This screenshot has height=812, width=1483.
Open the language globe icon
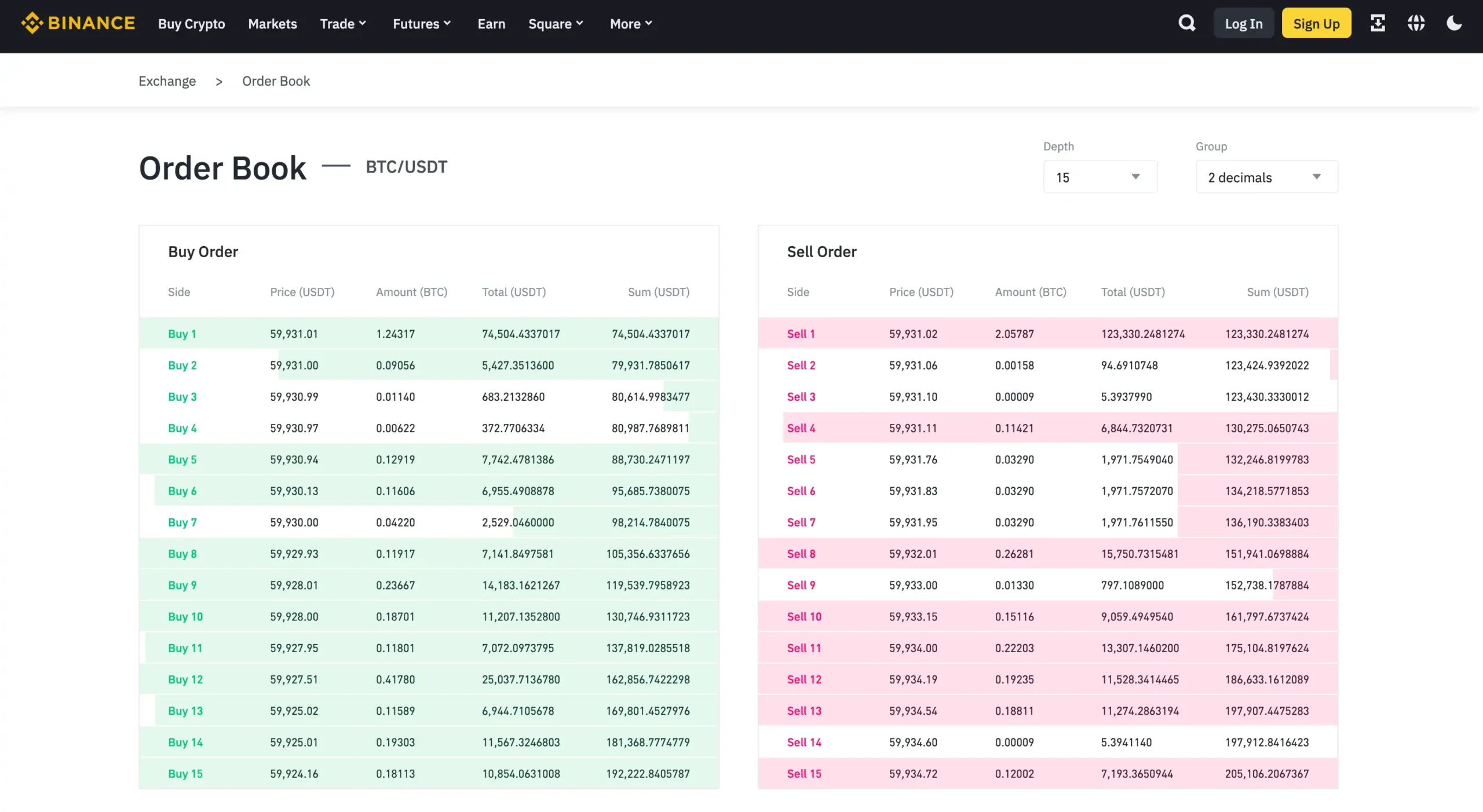1416,23
